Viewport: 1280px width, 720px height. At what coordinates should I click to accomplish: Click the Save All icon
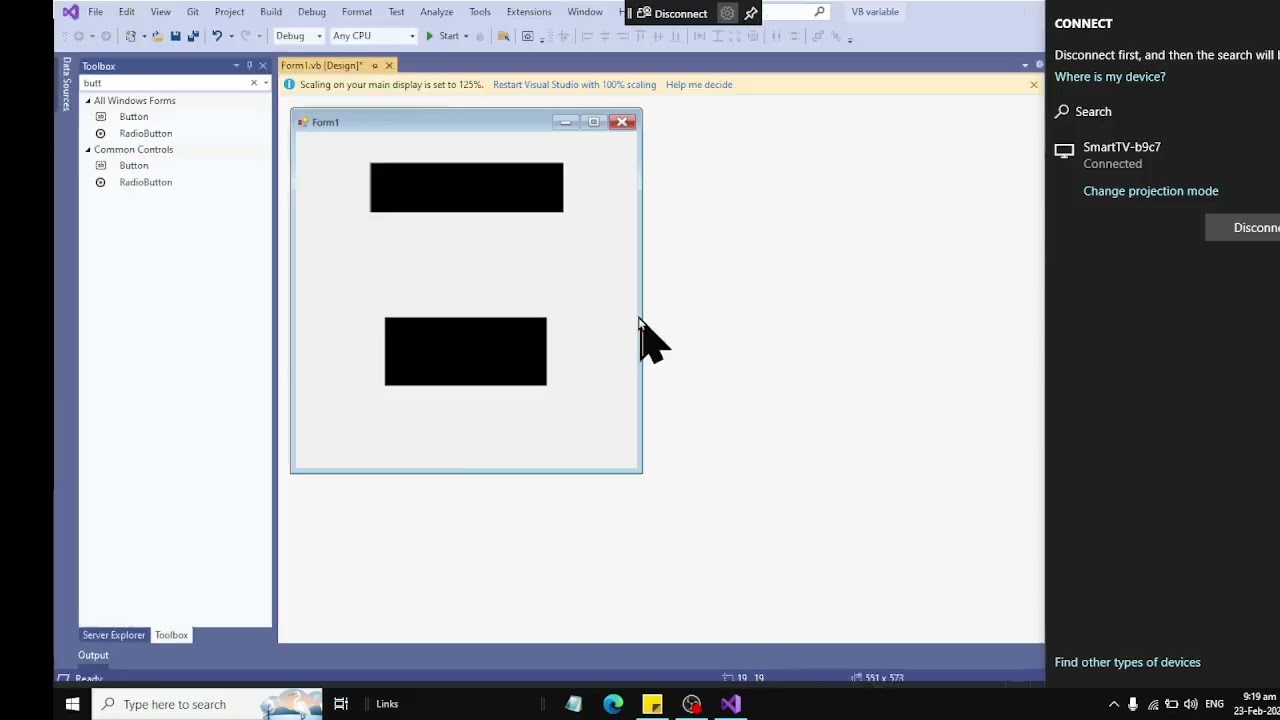(x=193, y=36)
